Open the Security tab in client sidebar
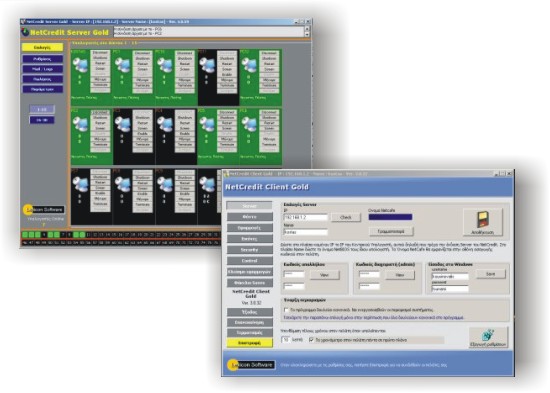The height and width of the screenshot is (393, 550). [250, 250]
